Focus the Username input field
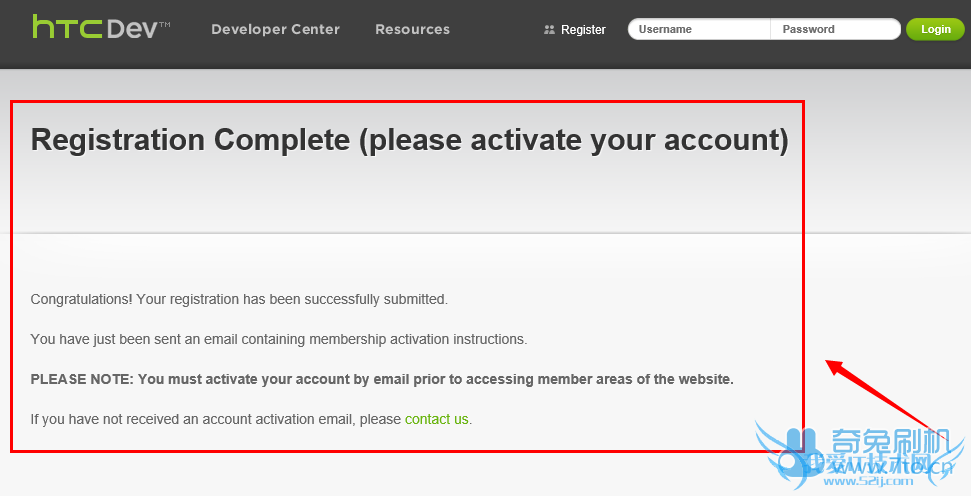 pos(700,29)
